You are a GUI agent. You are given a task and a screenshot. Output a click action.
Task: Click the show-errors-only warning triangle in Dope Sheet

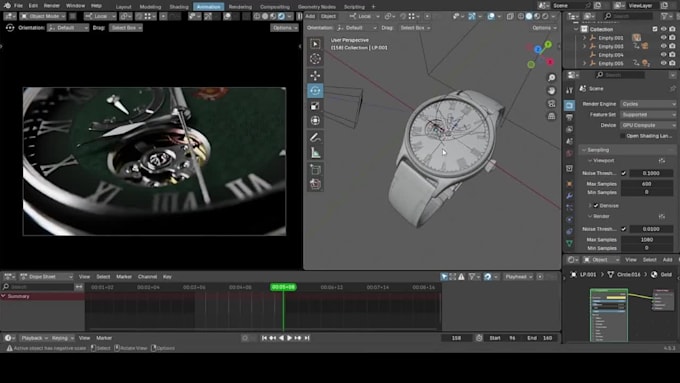click(x=461, y=277)
